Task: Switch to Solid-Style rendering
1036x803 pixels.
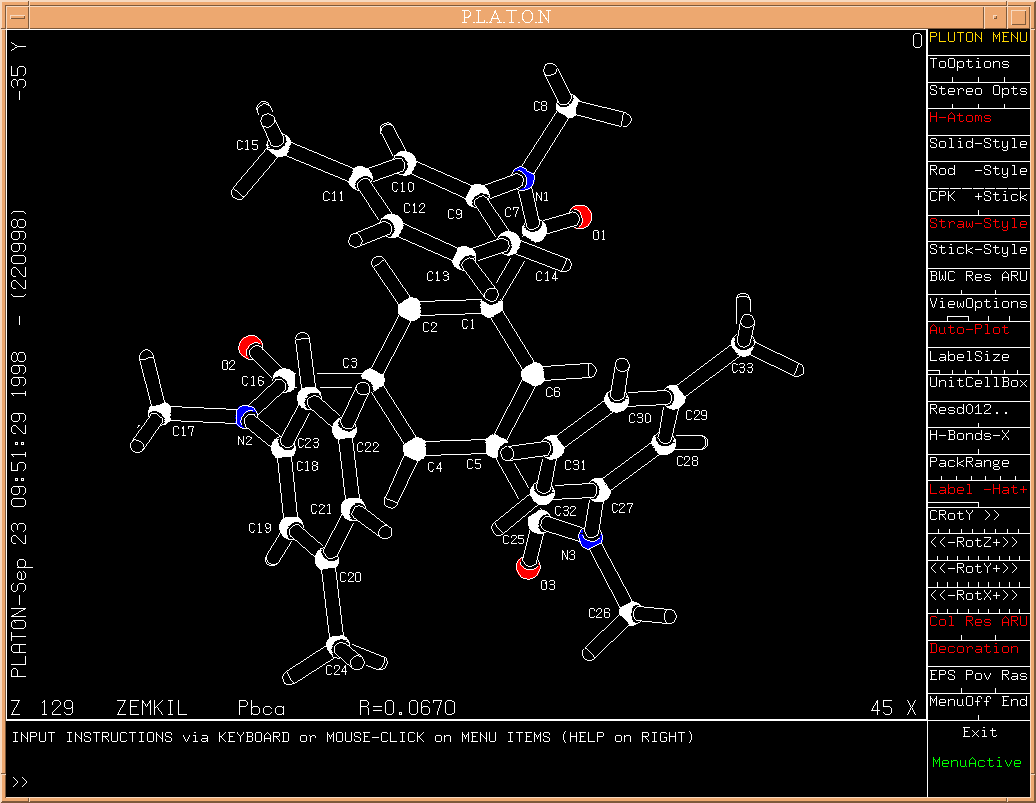Action: [977, 144]
